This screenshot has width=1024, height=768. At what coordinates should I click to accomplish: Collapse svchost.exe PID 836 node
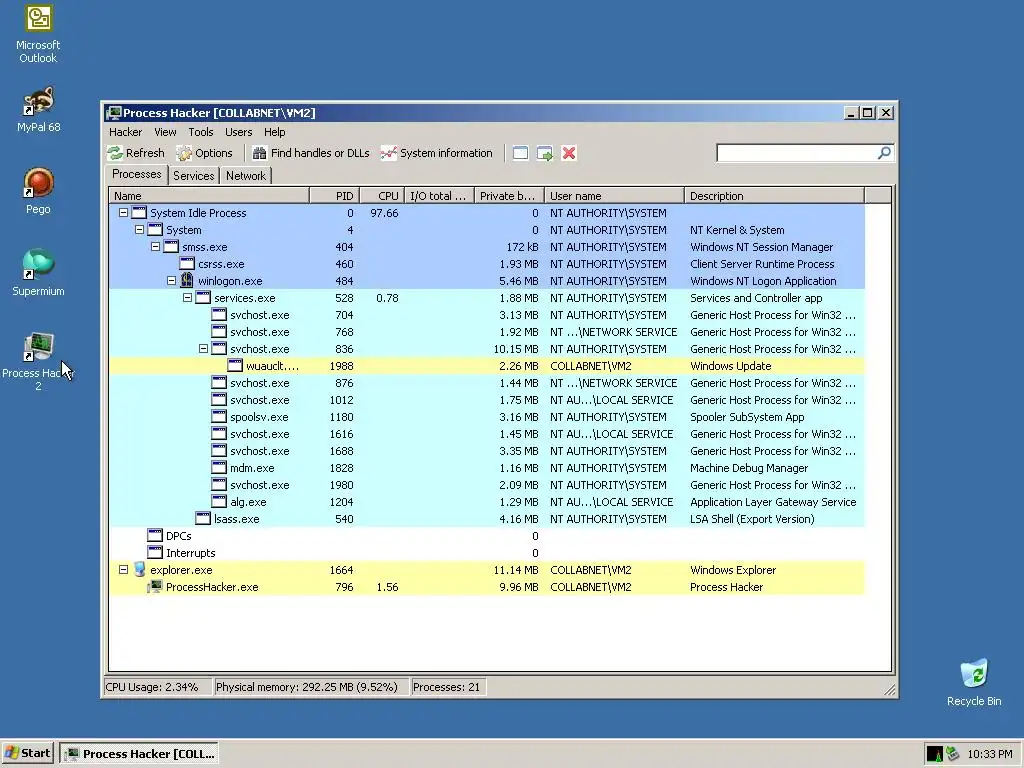point(203,349)
